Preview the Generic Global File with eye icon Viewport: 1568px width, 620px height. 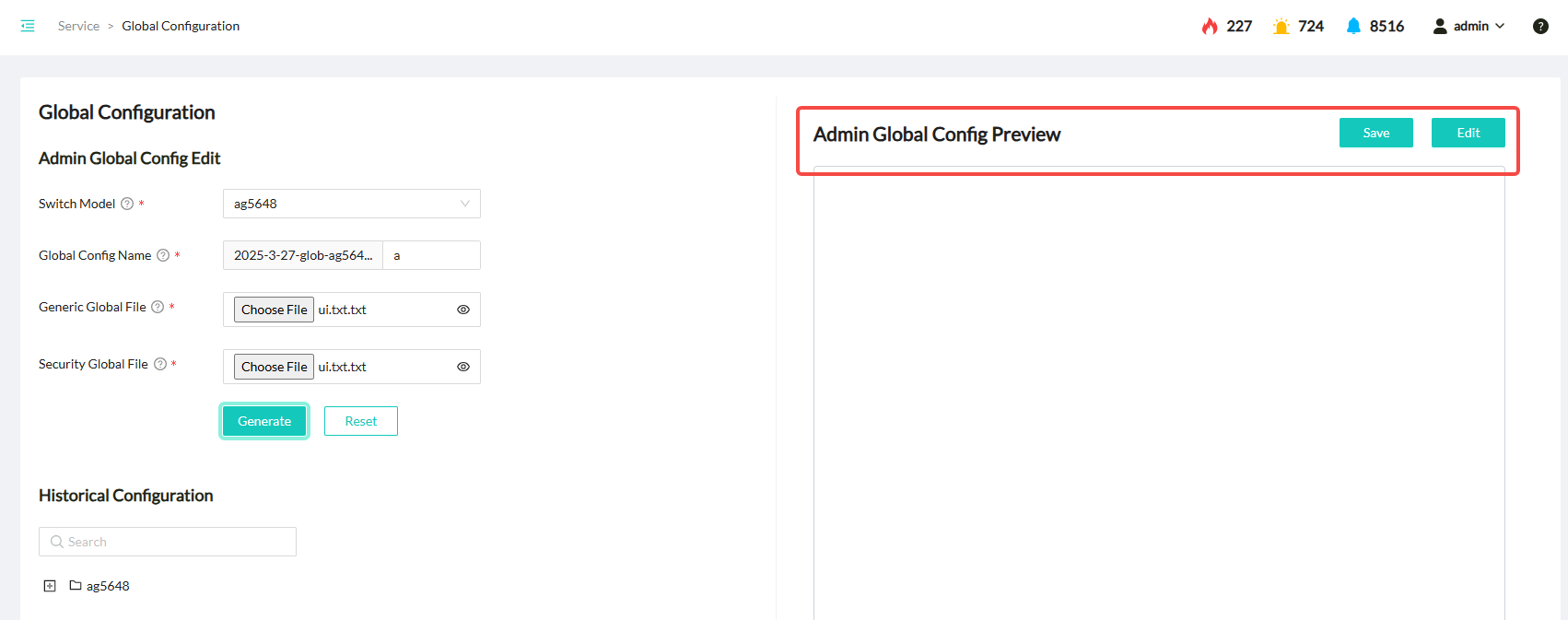tap(463, 310)
